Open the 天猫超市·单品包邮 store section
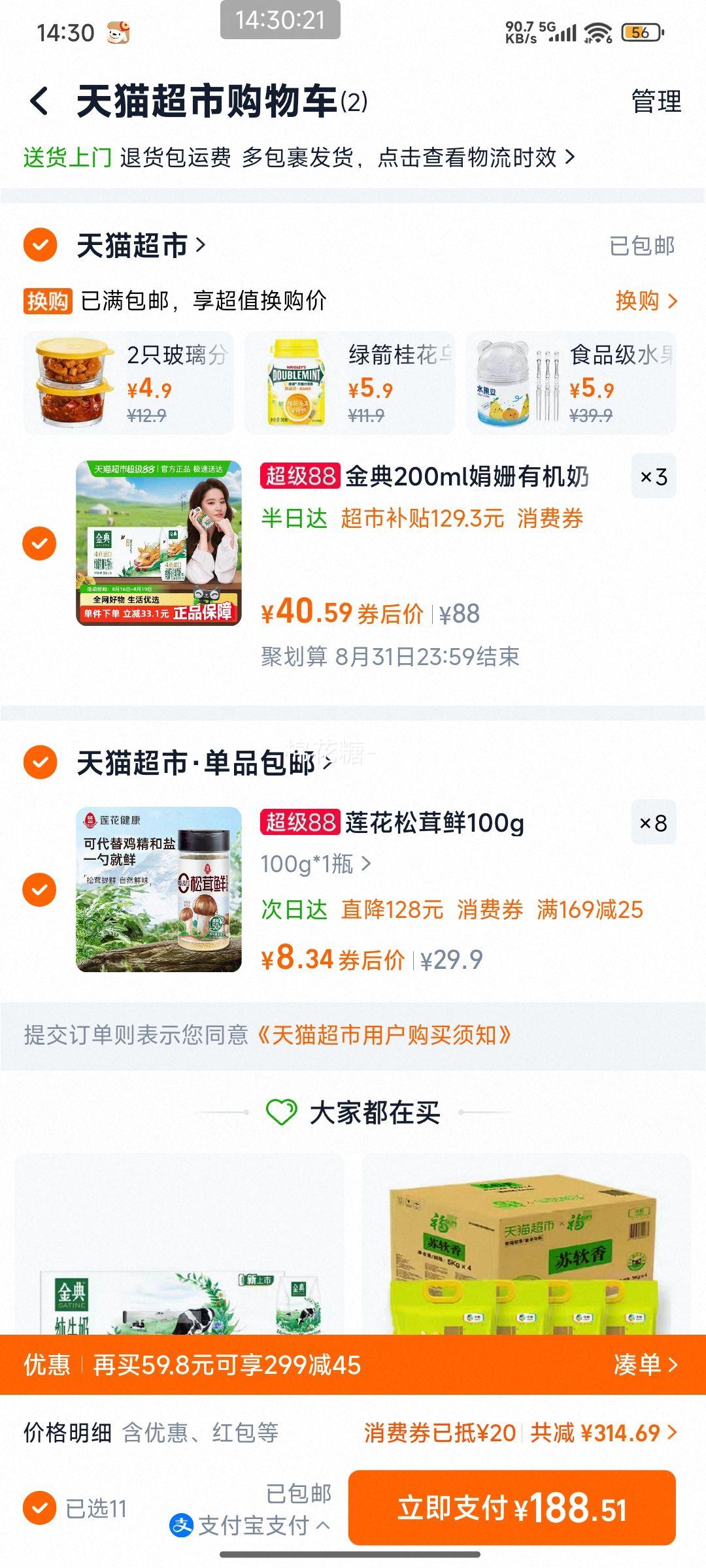The height and width of the screenshot is (1568, 706). click(x=203, y=762)
